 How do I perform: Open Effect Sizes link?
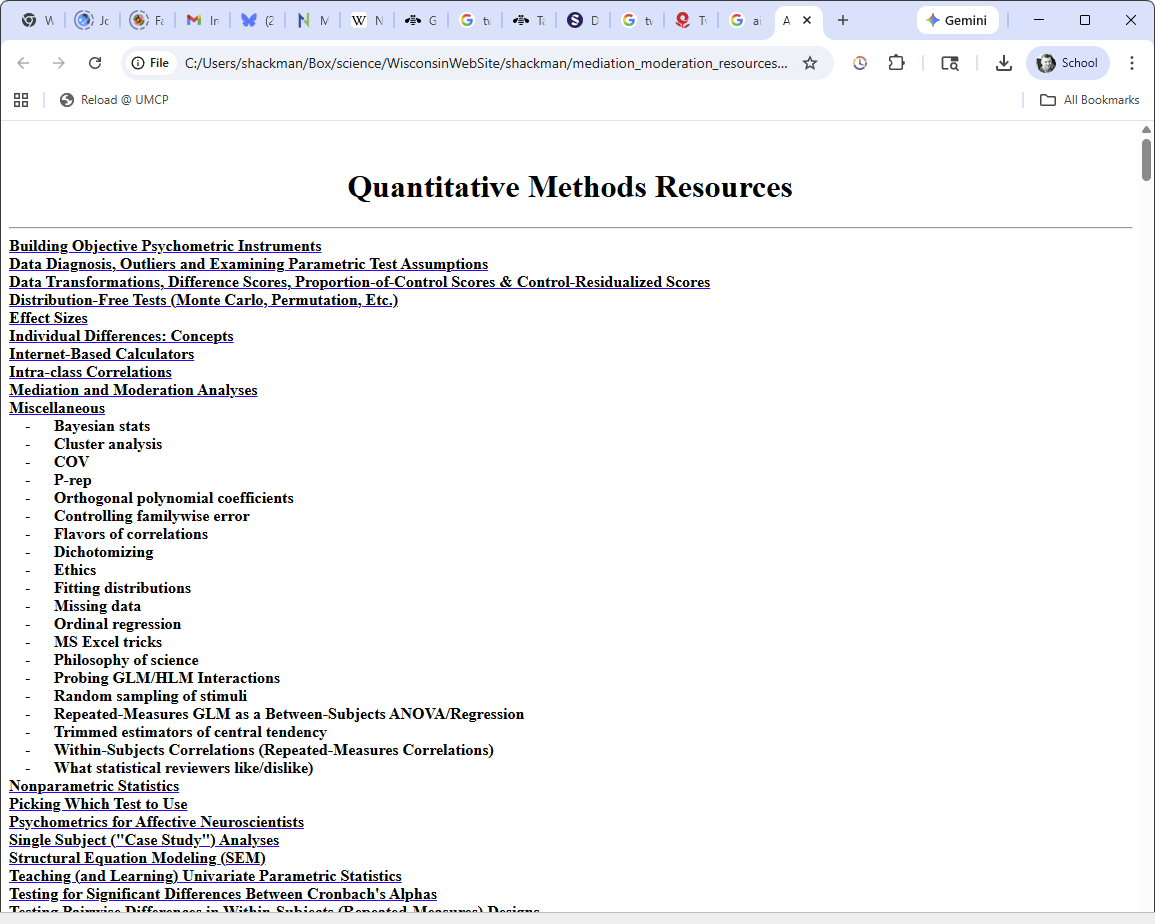tap(48, 318)
